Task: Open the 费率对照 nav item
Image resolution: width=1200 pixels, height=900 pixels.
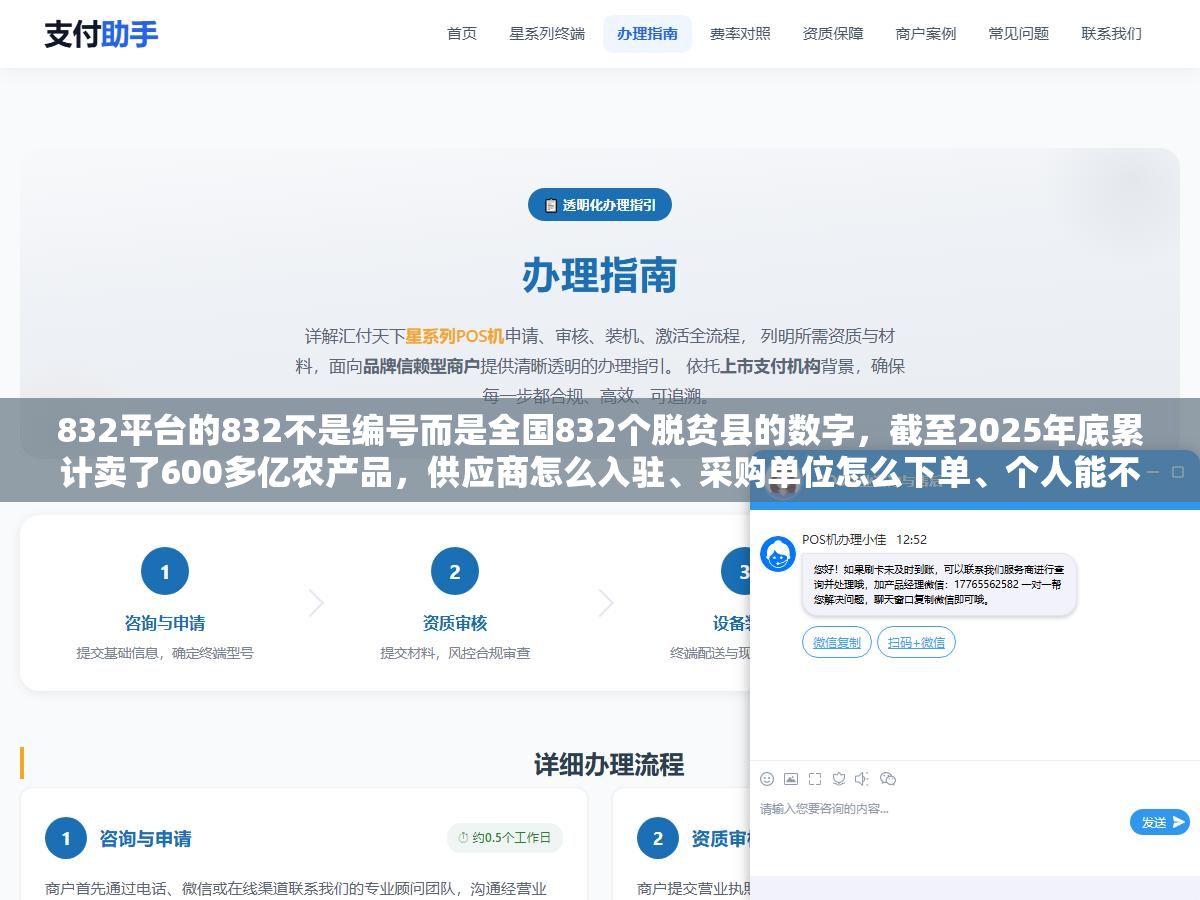Action: (740, 34)
